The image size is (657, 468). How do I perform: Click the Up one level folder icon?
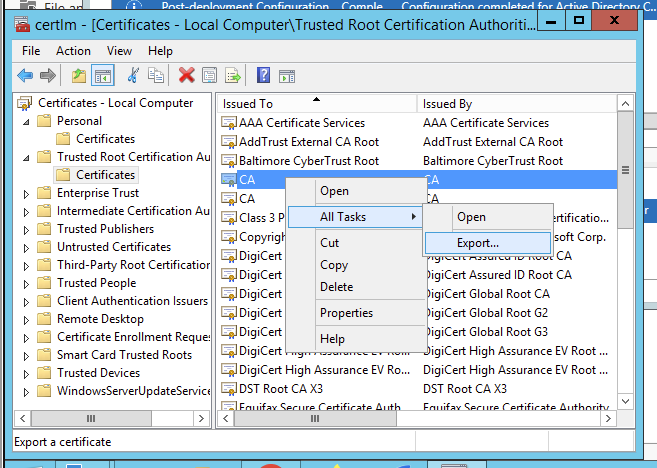pos(79,76)
